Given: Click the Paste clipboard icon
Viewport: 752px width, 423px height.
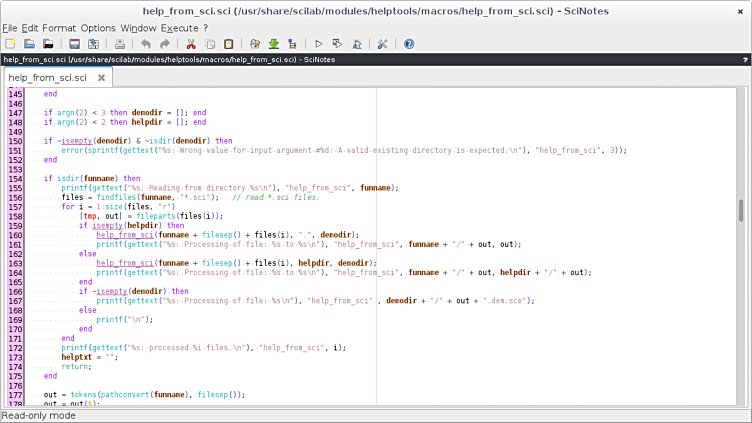Looking at the screenshot, I should [x=229, y=44].
